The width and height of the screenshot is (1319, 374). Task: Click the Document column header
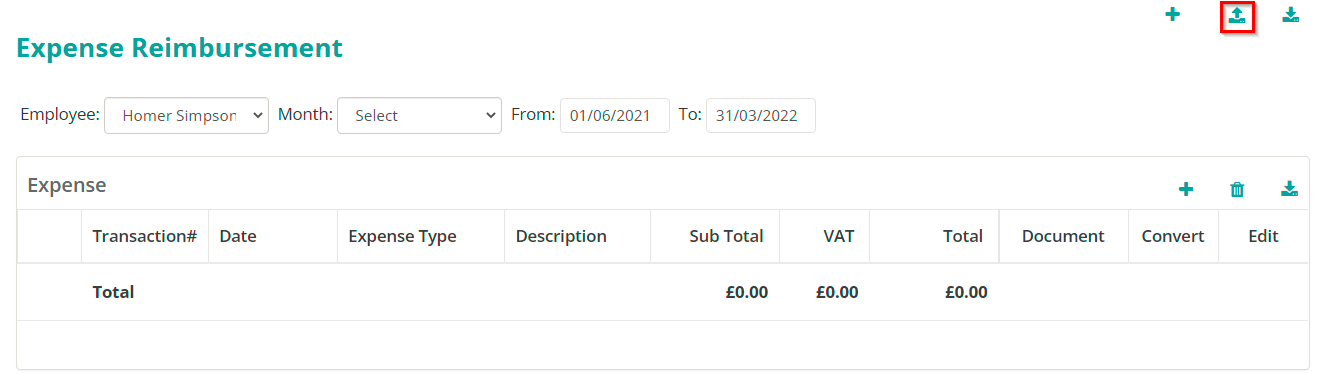[x=1063, y=236]
